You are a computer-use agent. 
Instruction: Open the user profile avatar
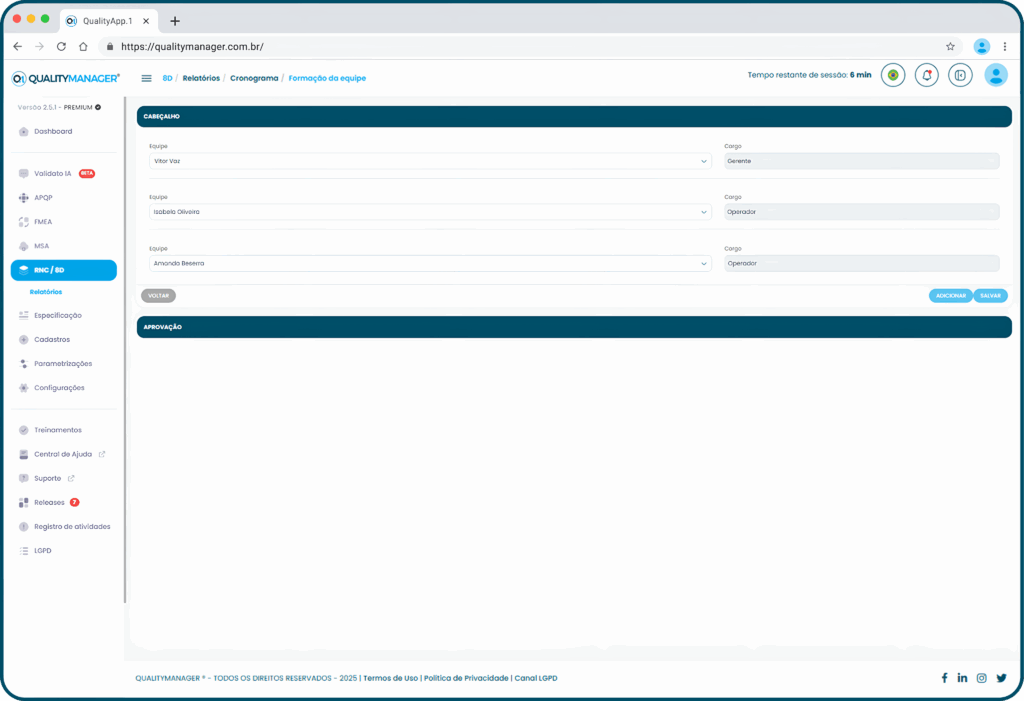(995, 75)
